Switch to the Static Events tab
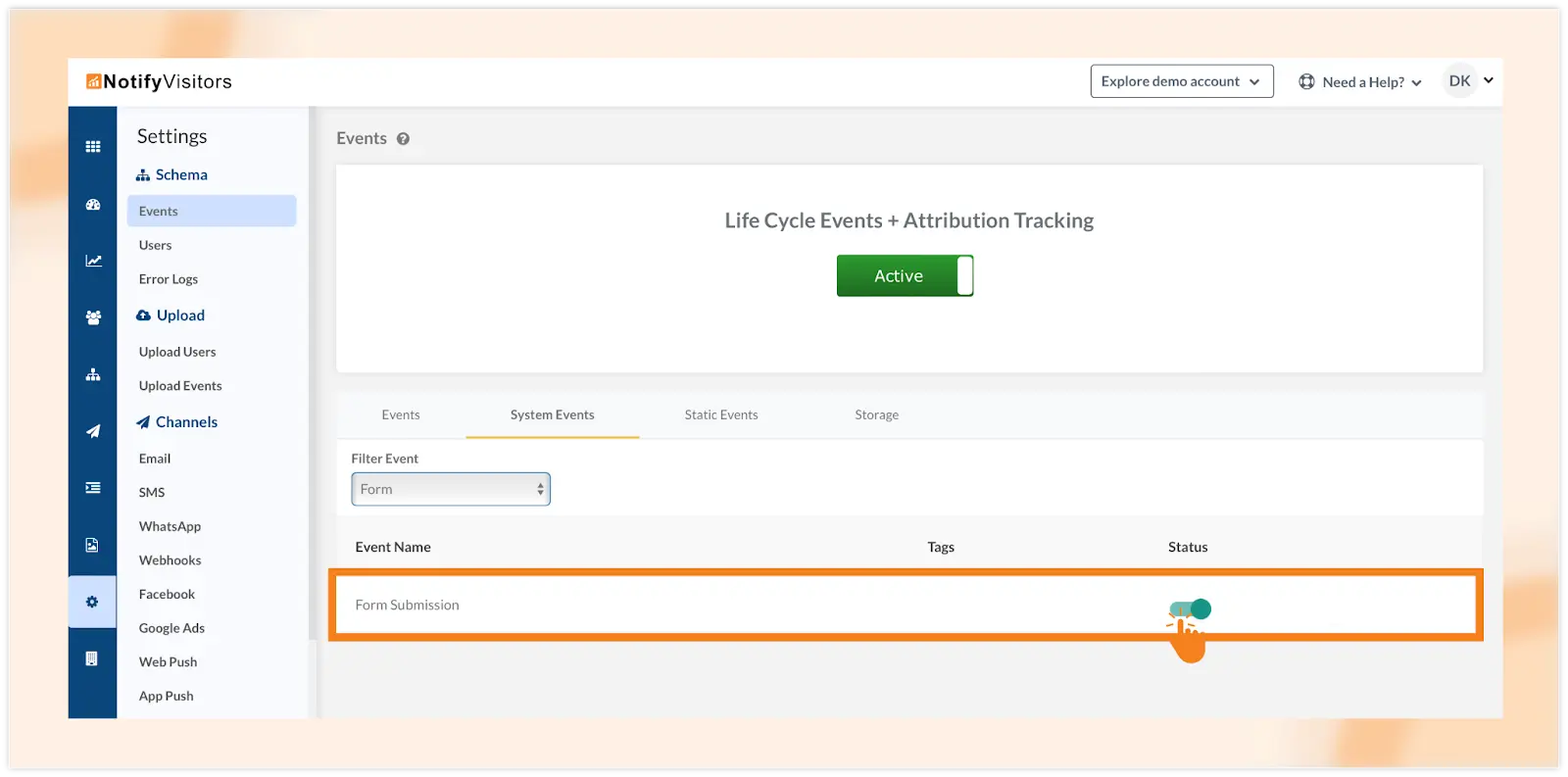Viewport: 1568px width, 777px height. 721,414
